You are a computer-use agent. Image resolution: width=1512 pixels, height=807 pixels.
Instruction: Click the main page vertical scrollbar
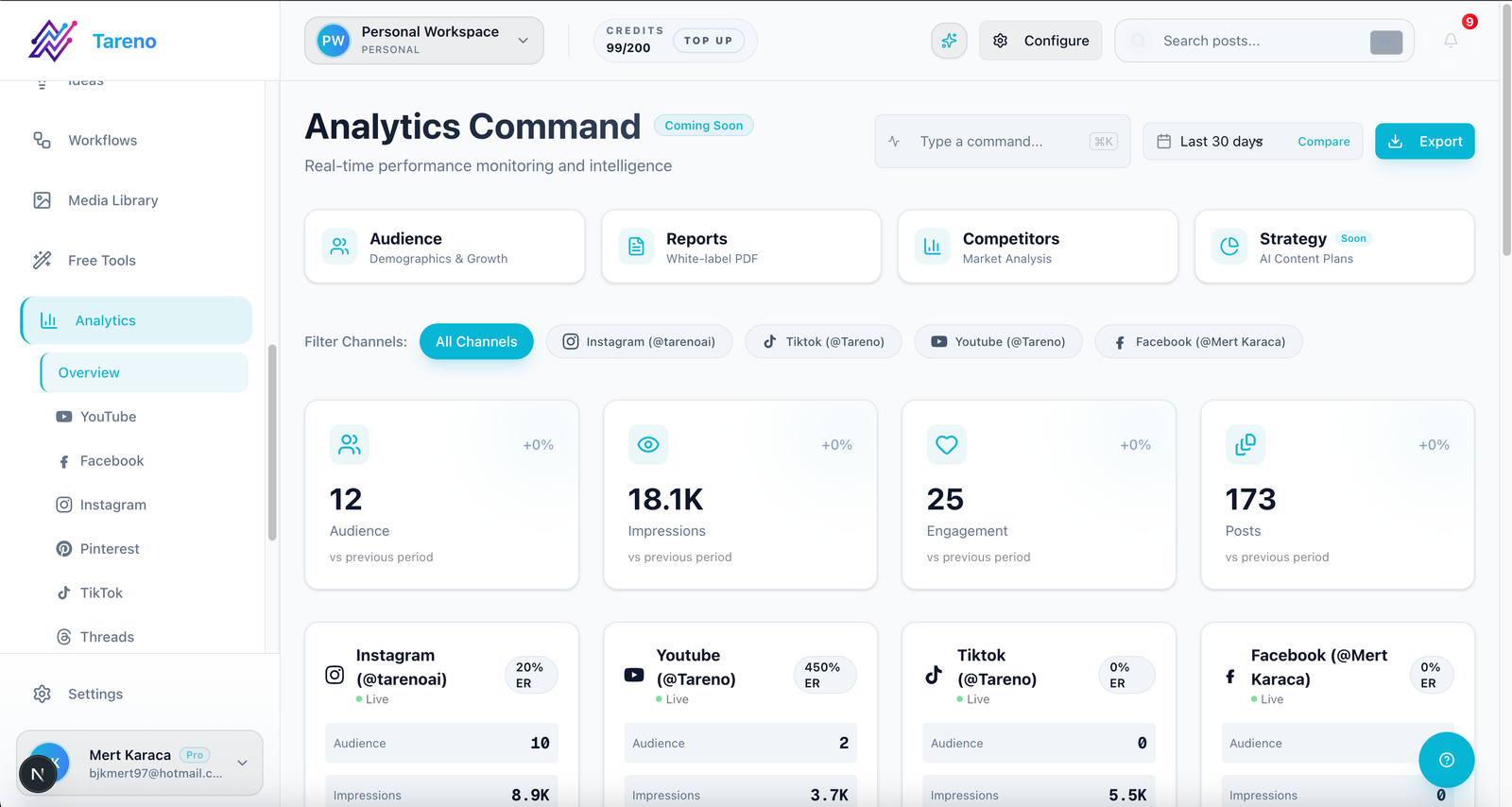pyautogui.click(x=1506, y=129)
